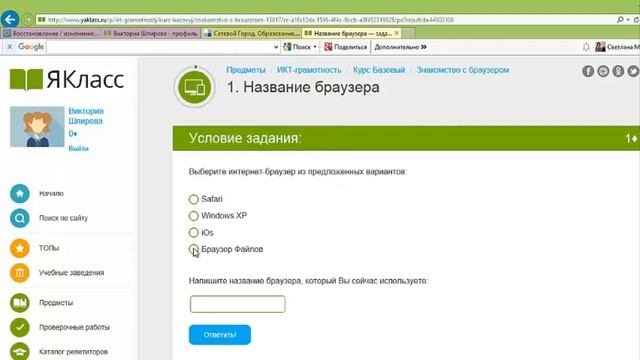Select the Safari radio option
The height and width of the screenshot is (360, 640).
pyautogui.click(x=193, y=199)
